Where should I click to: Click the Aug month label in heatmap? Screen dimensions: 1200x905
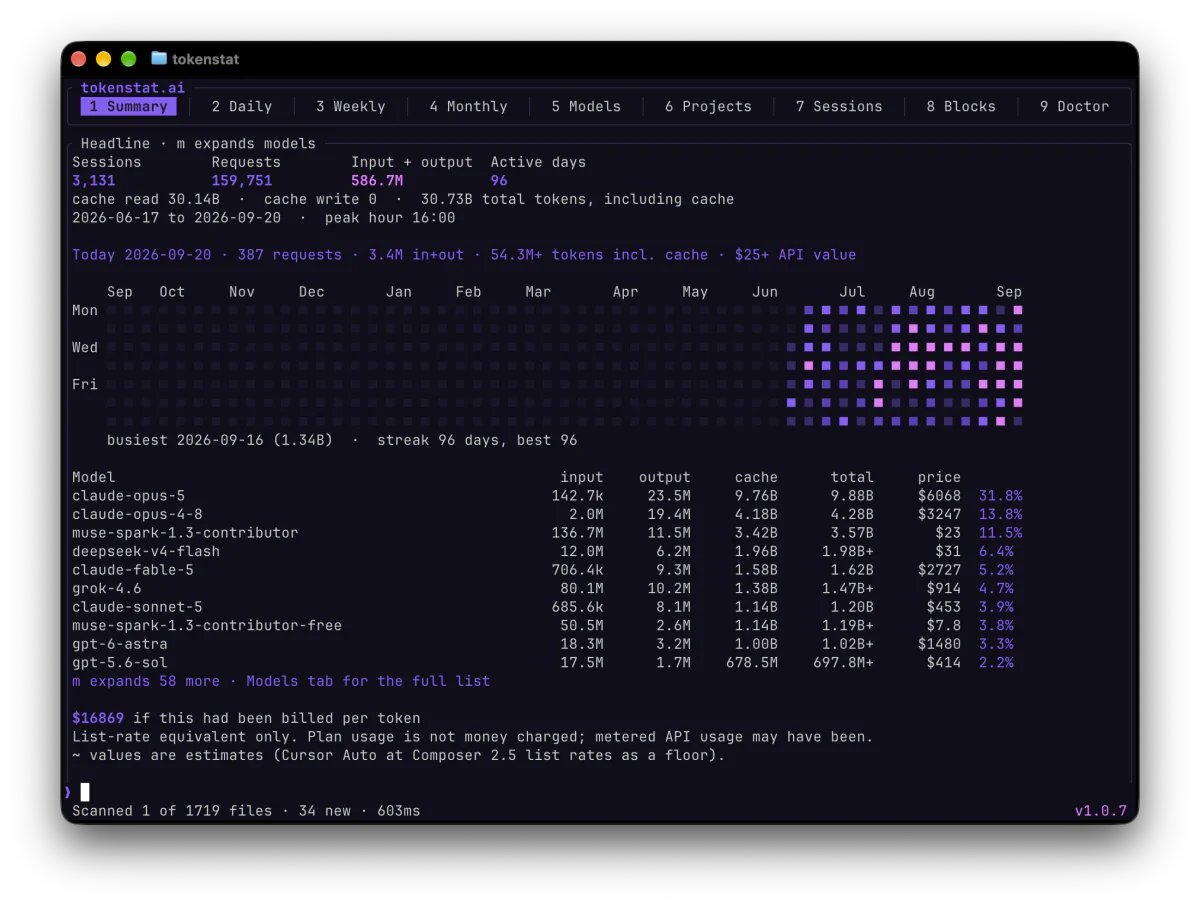tap(922, 292)
